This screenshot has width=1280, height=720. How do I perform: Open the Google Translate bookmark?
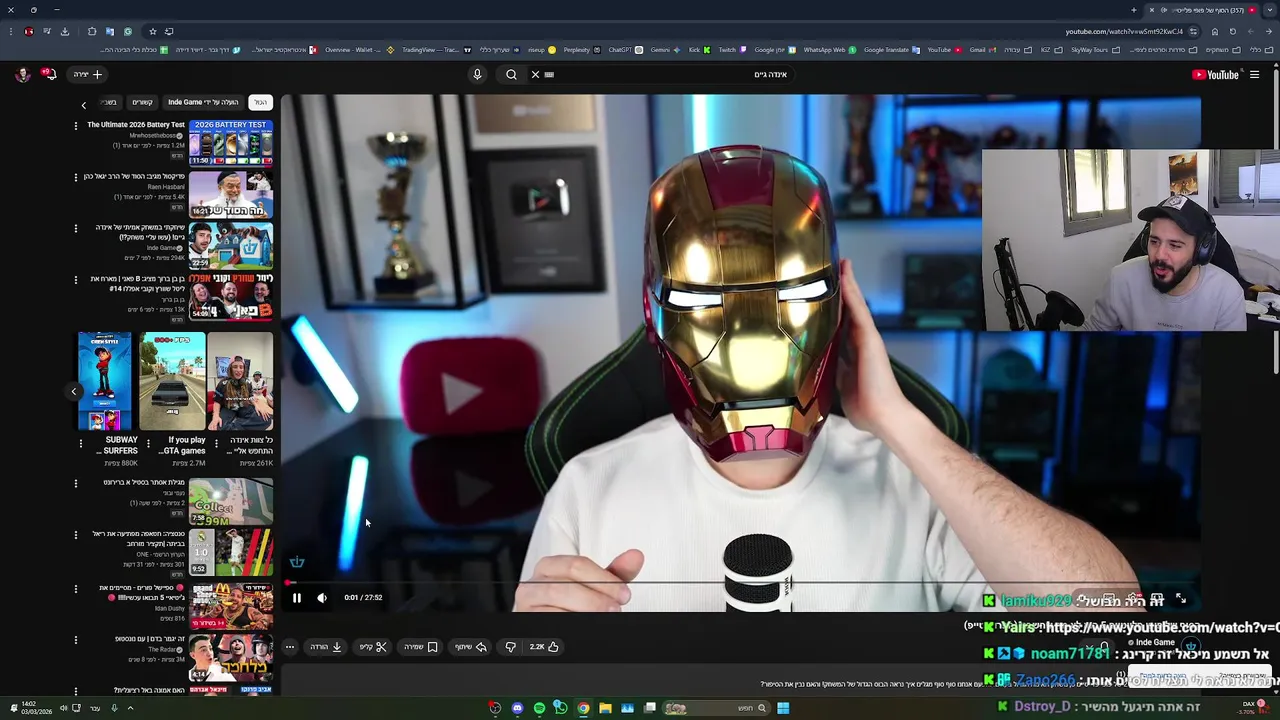pyautogui.click(x=892, y=50)
